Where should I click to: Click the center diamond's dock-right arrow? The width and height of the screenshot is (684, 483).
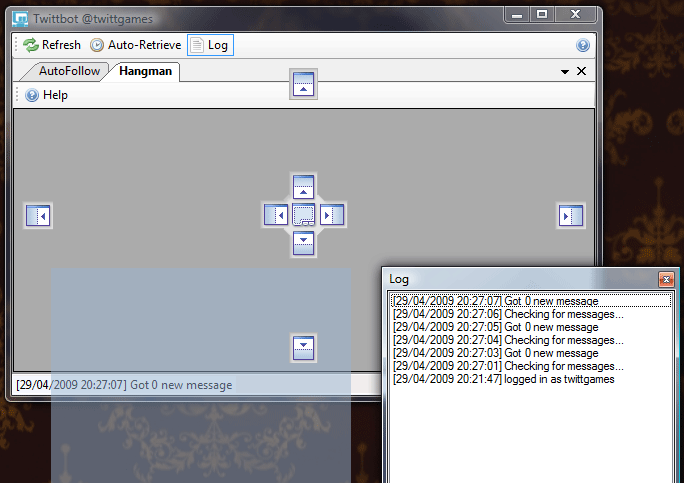332,215
